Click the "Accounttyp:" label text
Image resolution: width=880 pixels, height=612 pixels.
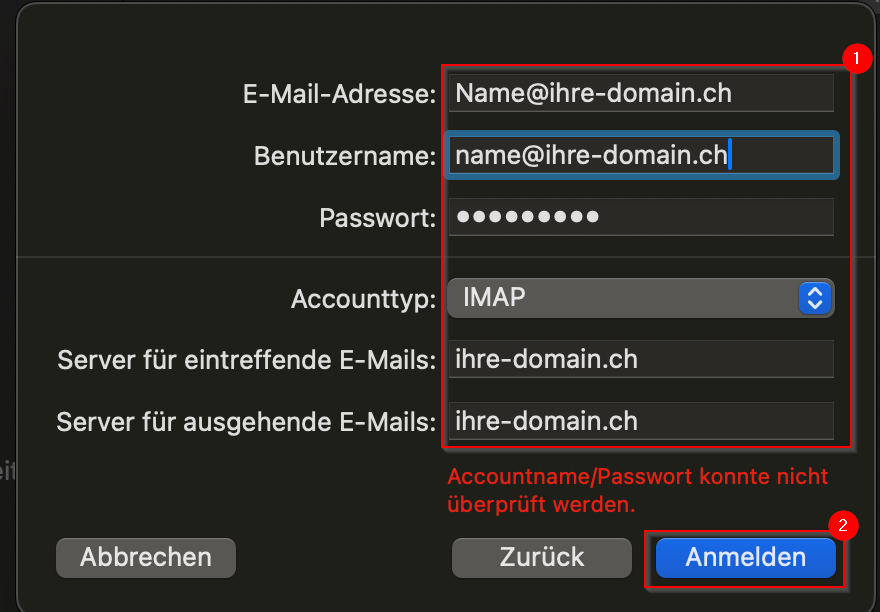363,299
